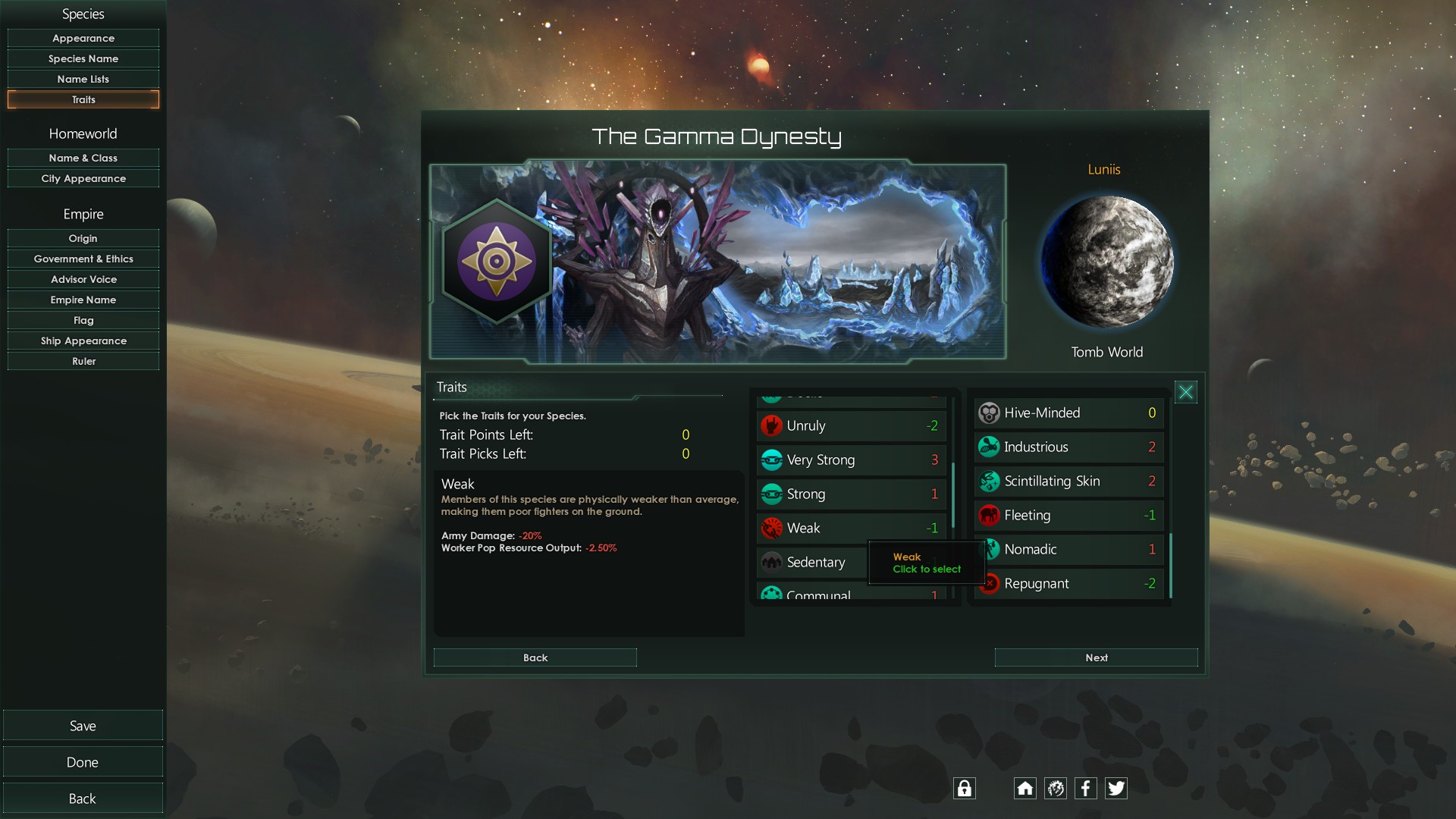Click the Save button
The height and width of the screenshot is (819, 1456).
[x=83, y=726]
